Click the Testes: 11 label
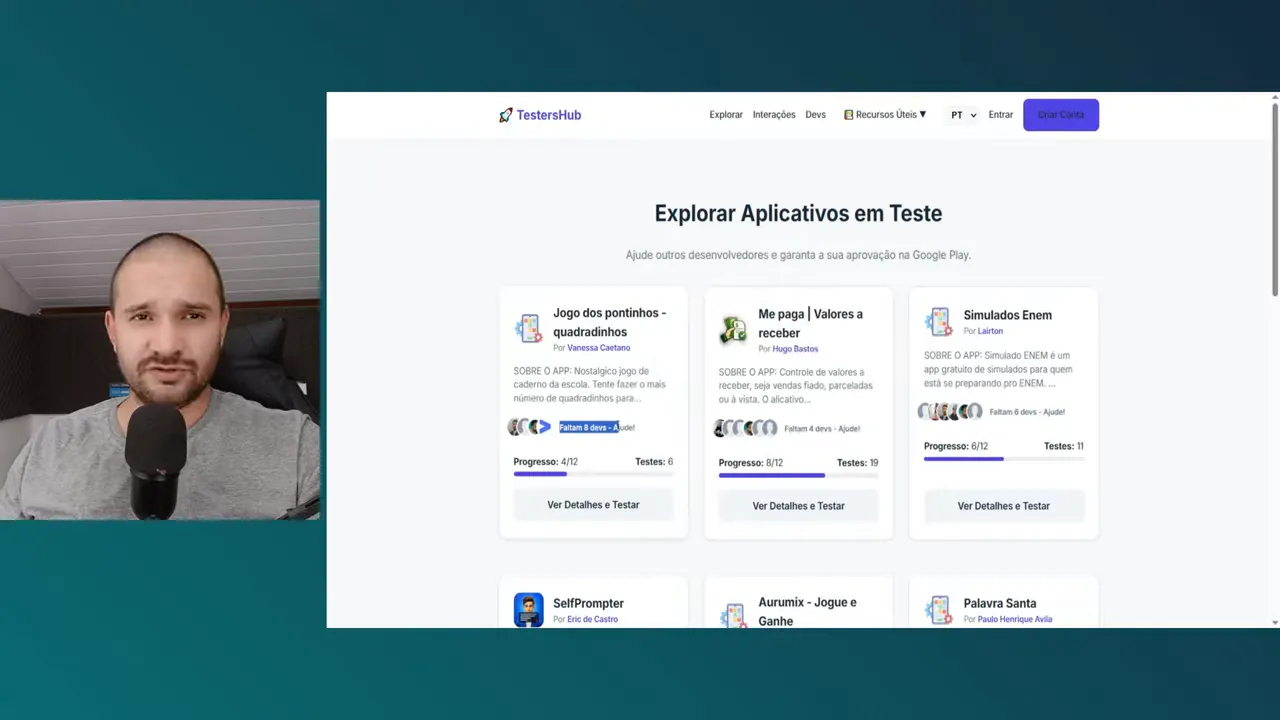The image size is (1280, 720). (1063, 446)
